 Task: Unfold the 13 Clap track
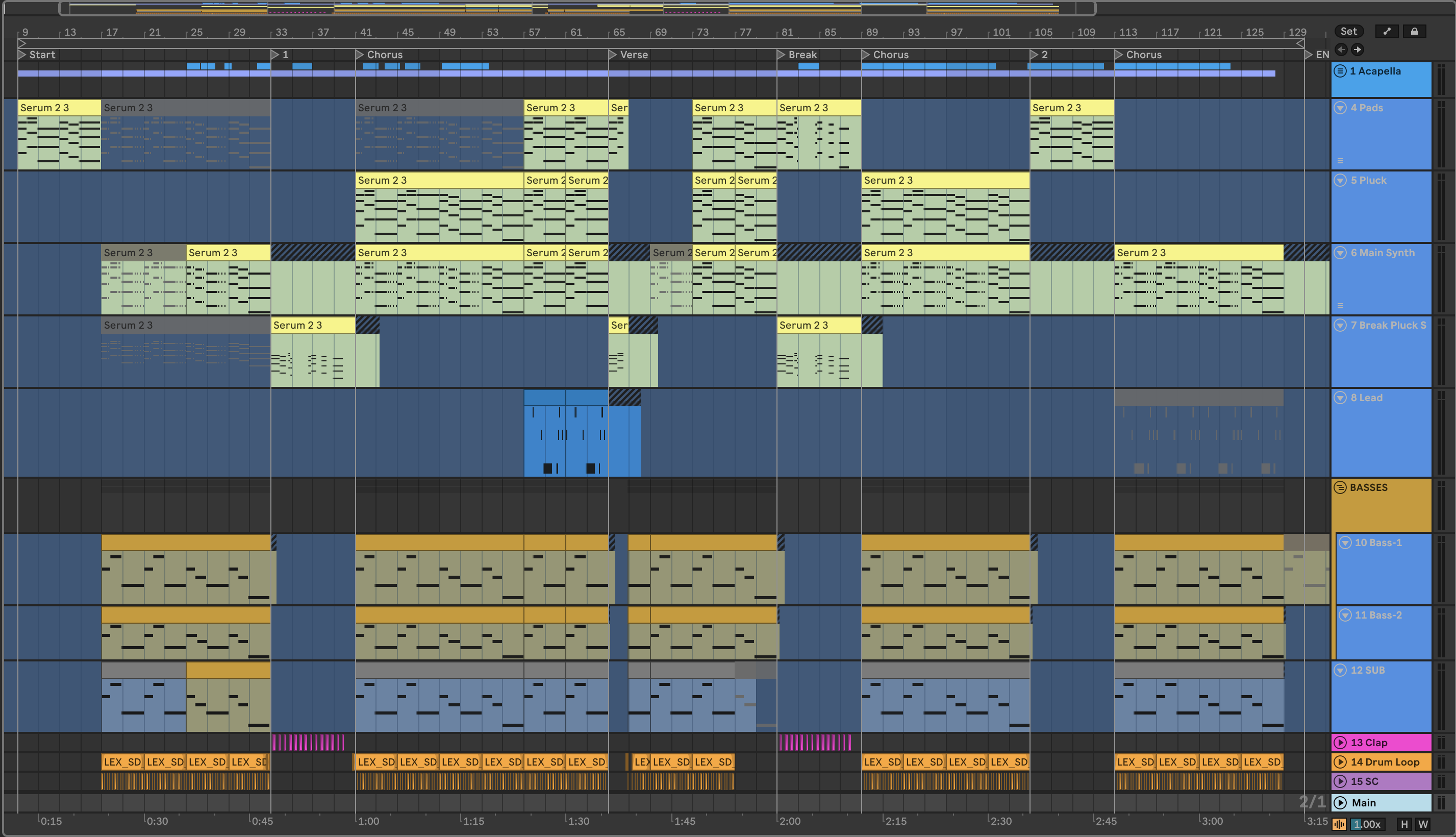(1340, 742)
